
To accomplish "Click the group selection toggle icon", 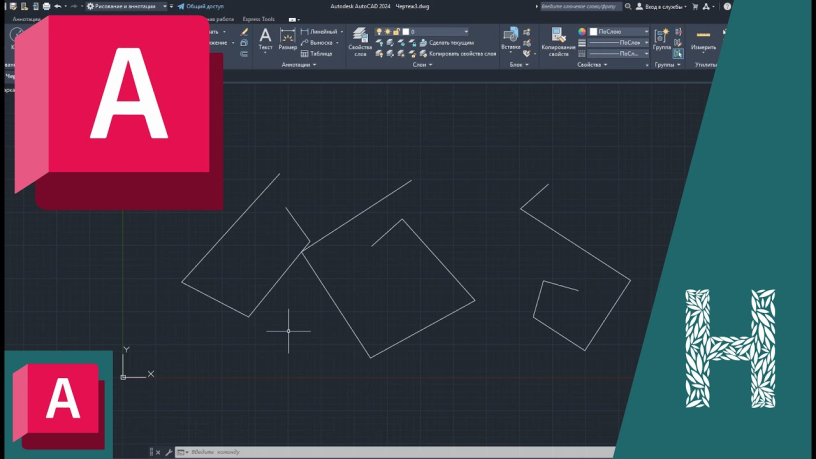I will click(678, 54).
